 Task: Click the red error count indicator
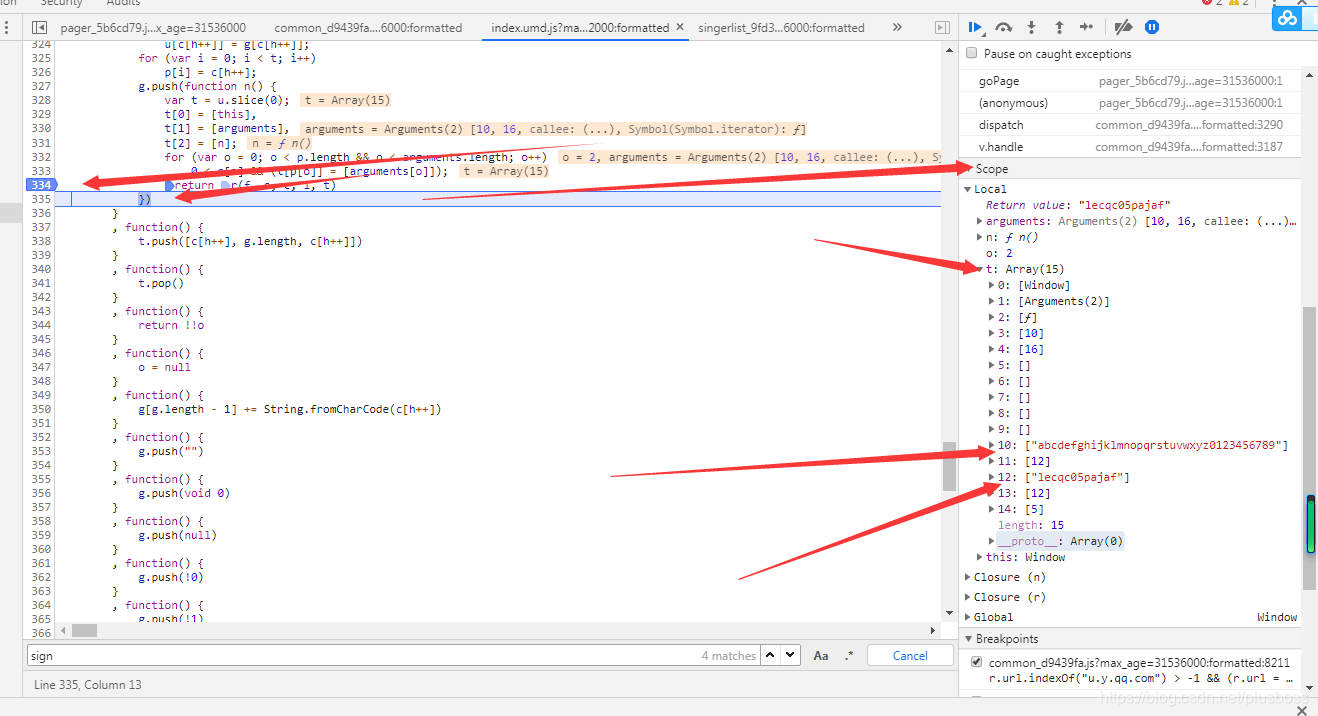pyautogui.click(x=1212, y=3)
